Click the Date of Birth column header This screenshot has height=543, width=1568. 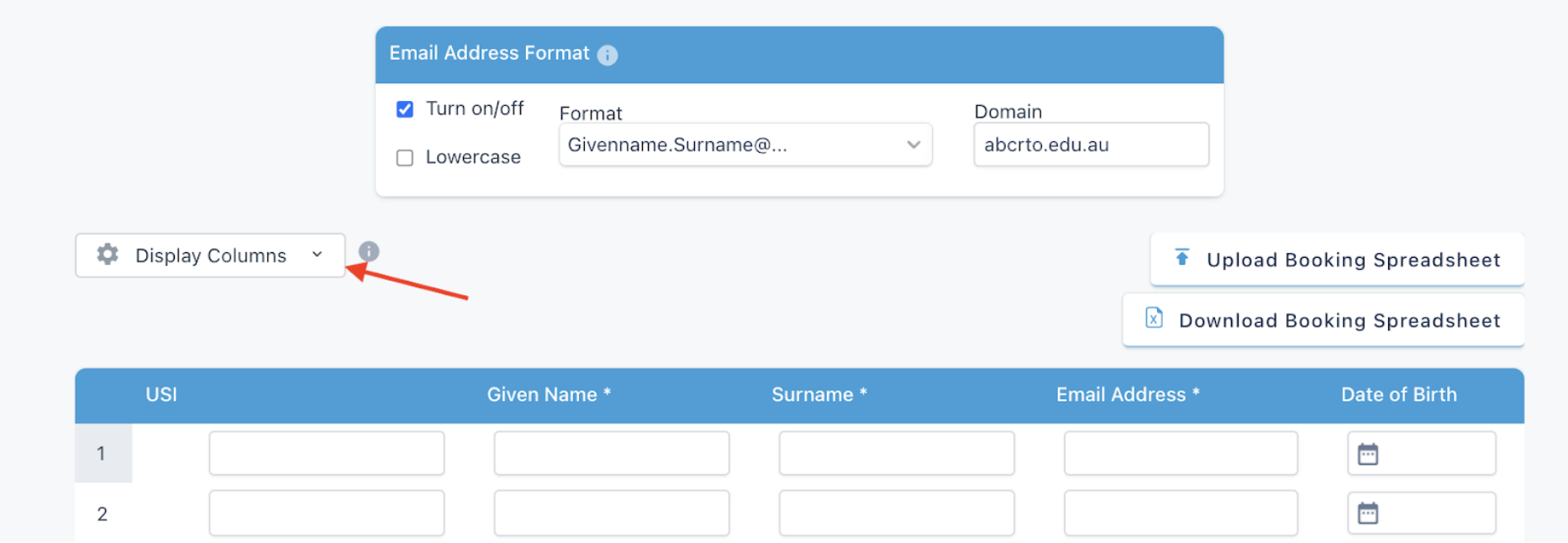[x=1399, y=394]
